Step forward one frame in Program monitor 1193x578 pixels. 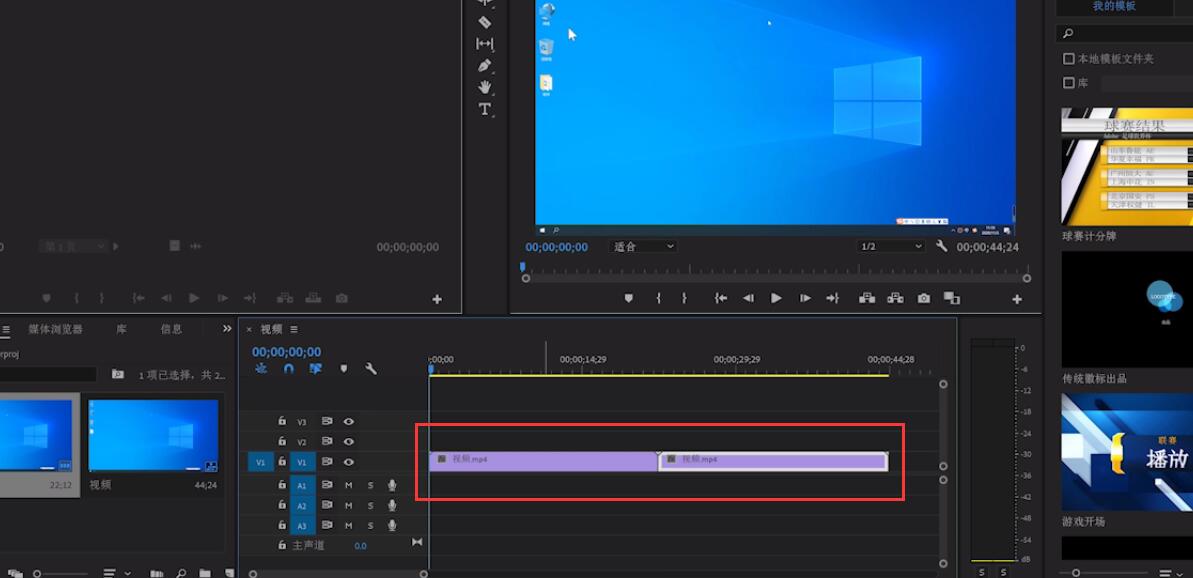click(x=805, y=299)
